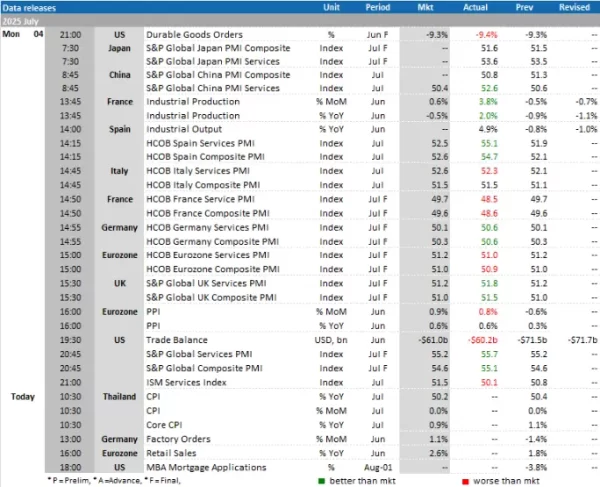Select 'S&P Global China PMI Composite' row name
The width and height of the screenshot is (600, 487).
click(218, 75)
